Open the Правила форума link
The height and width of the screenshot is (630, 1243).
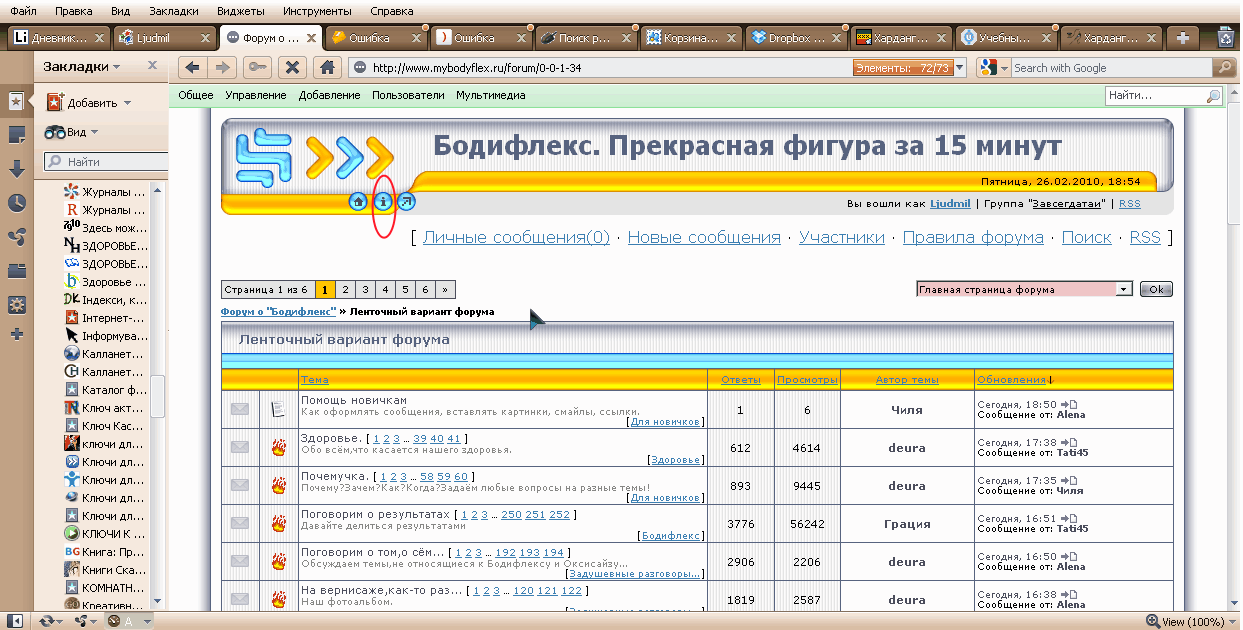coord(973,237)
